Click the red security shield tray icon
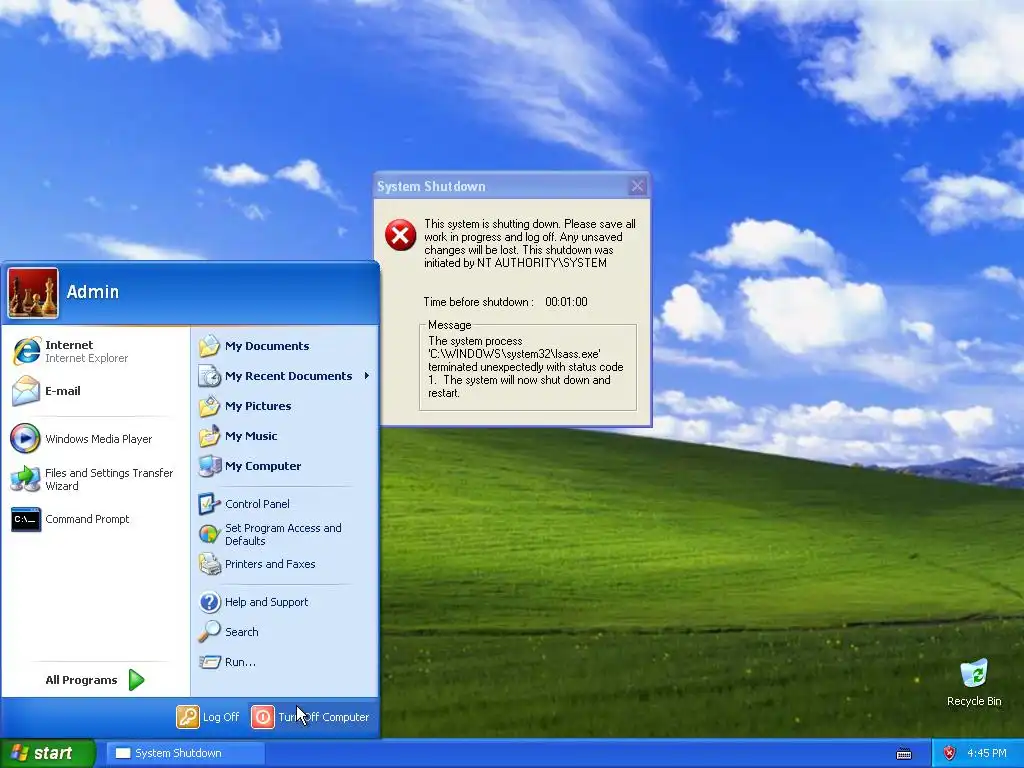This screenshot has height=768, width=1024. tap(950, 753)
